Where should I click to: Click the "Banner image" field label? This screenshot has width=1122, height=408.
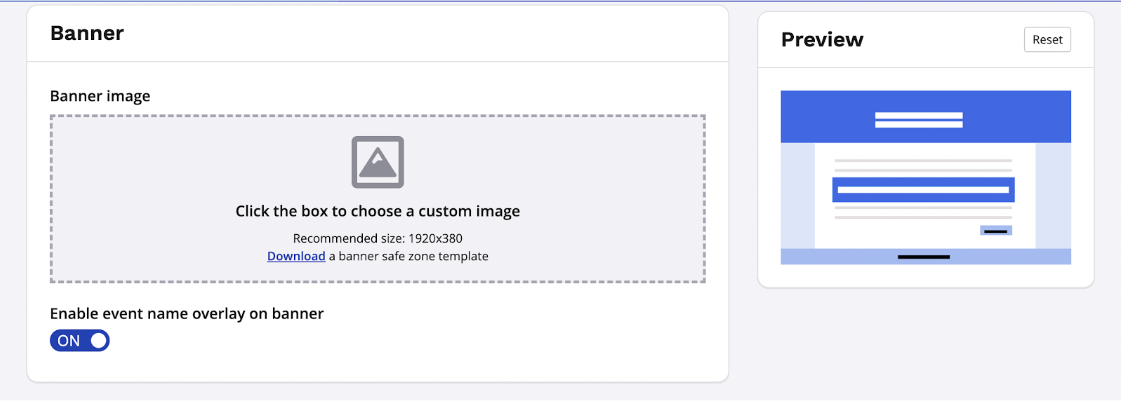point(100,96)
